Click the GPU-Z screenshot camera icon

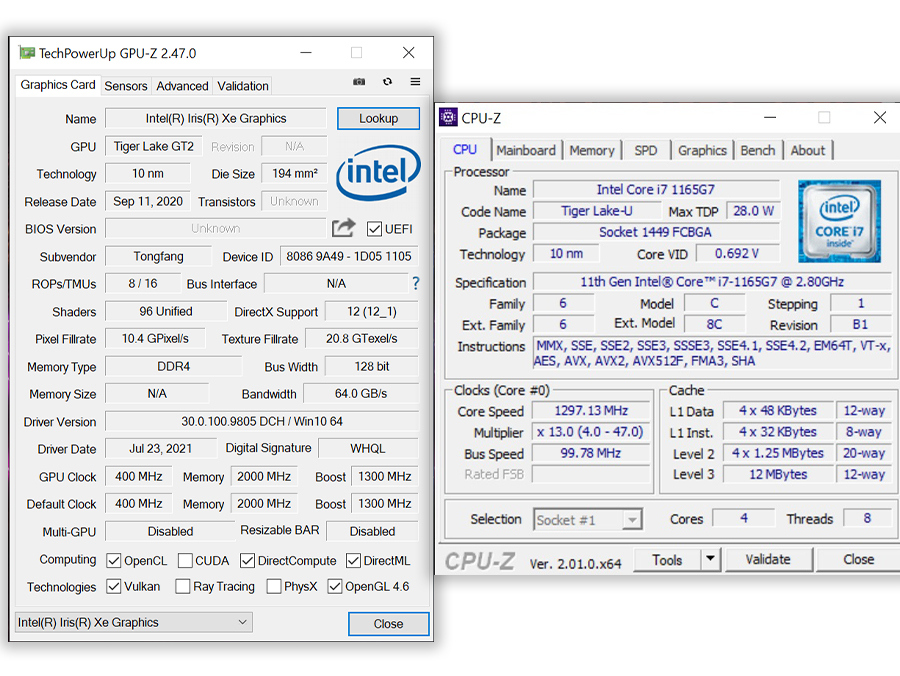point(359,81)
